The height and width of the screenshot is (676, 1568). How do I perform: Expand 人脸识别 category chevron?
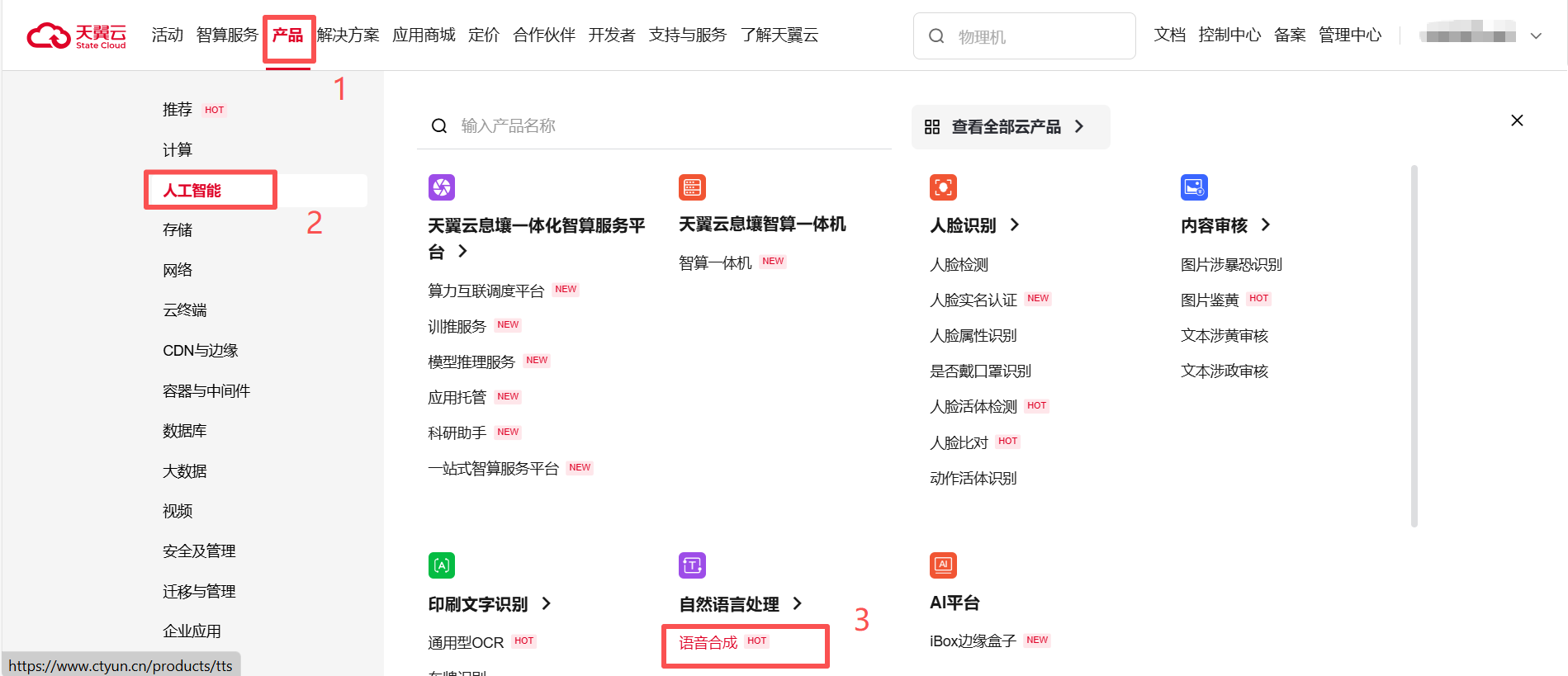click(x=1015, y=225)
